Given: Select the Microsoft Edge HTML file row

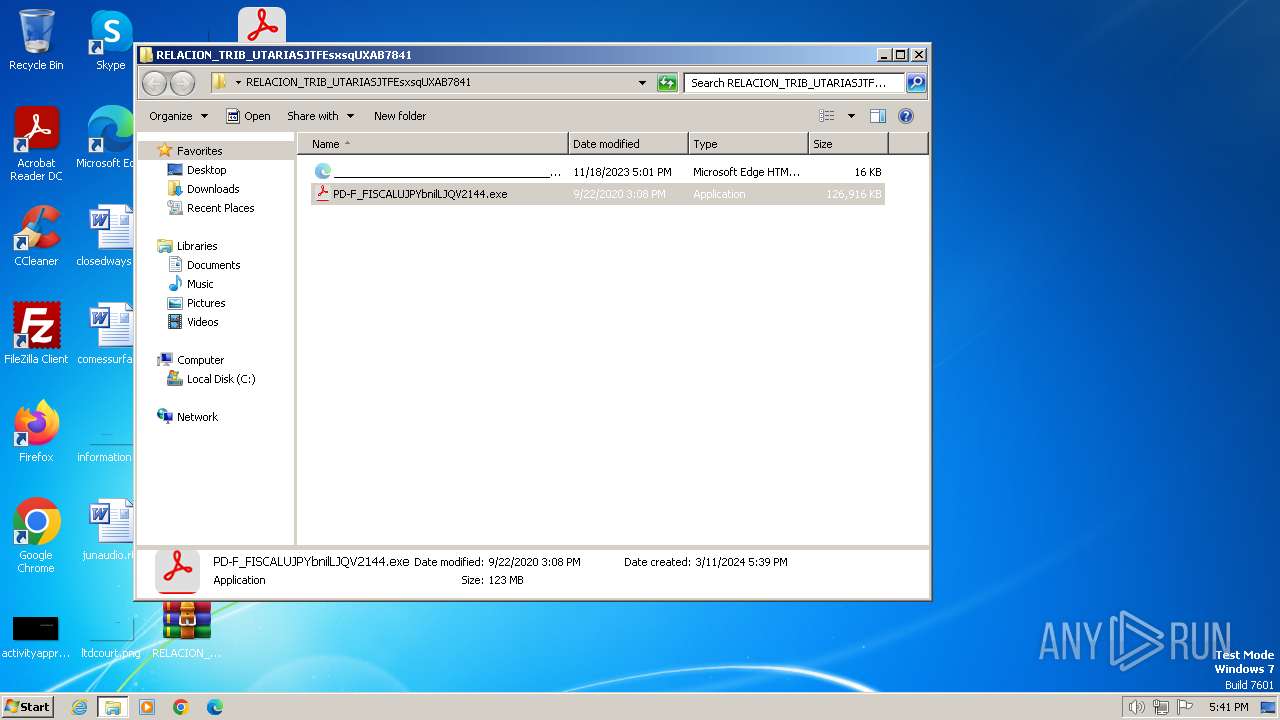Looking at the screenshot, I should point(598,172).
